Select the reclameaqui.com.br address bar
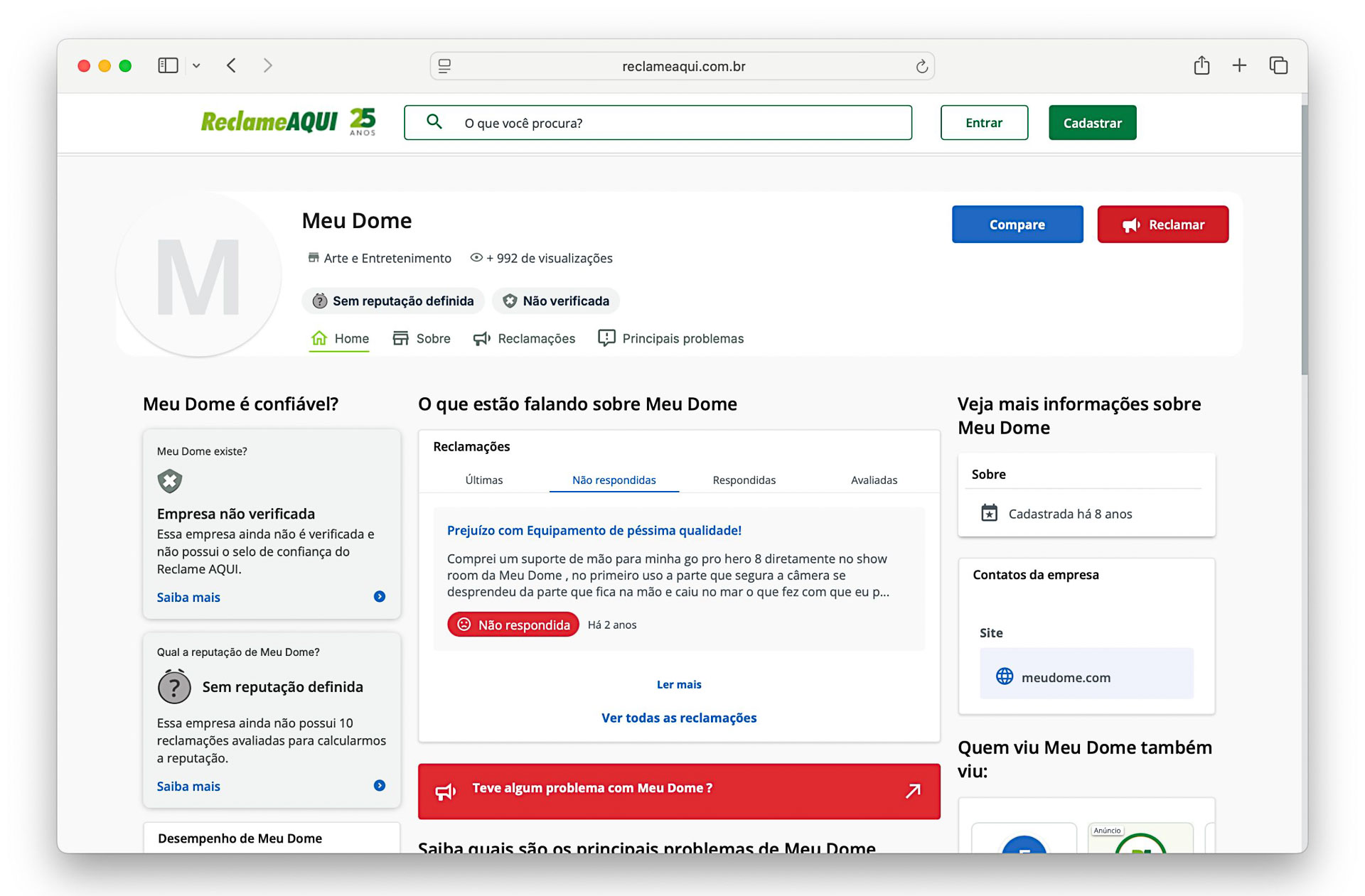 coord(682,66)
